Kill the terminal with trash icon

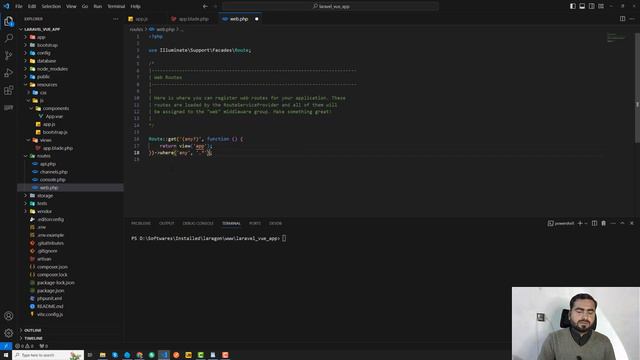(604, 223)
